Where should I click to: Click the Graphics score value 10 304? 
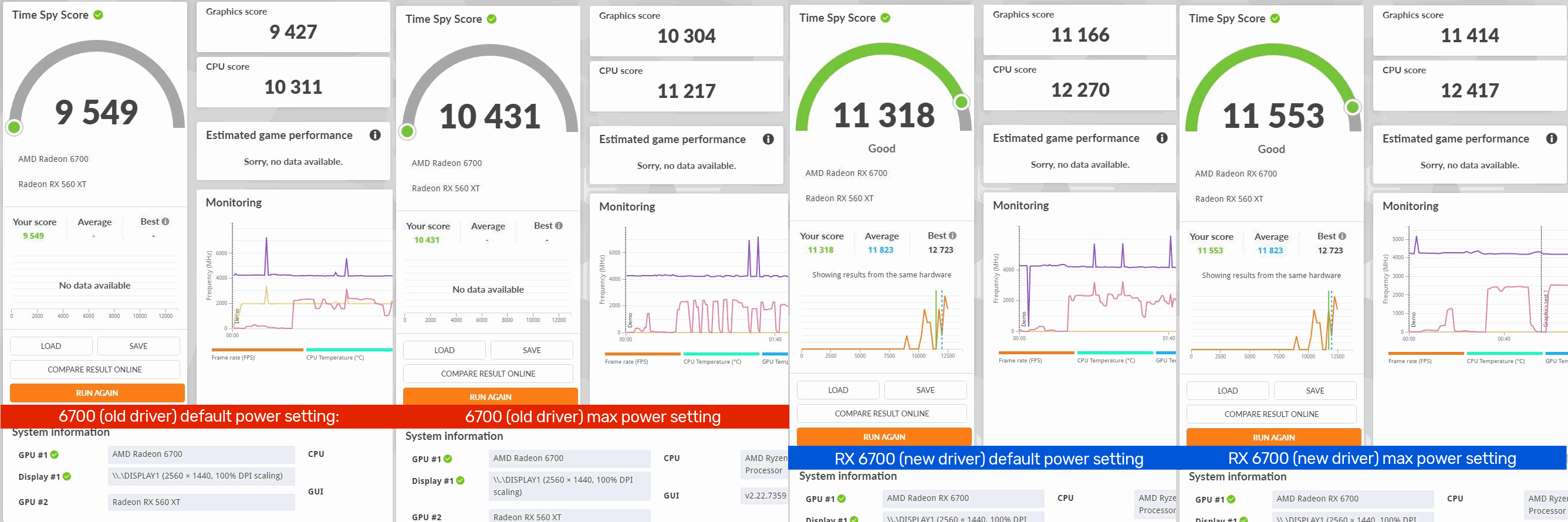tap(687, 36)
